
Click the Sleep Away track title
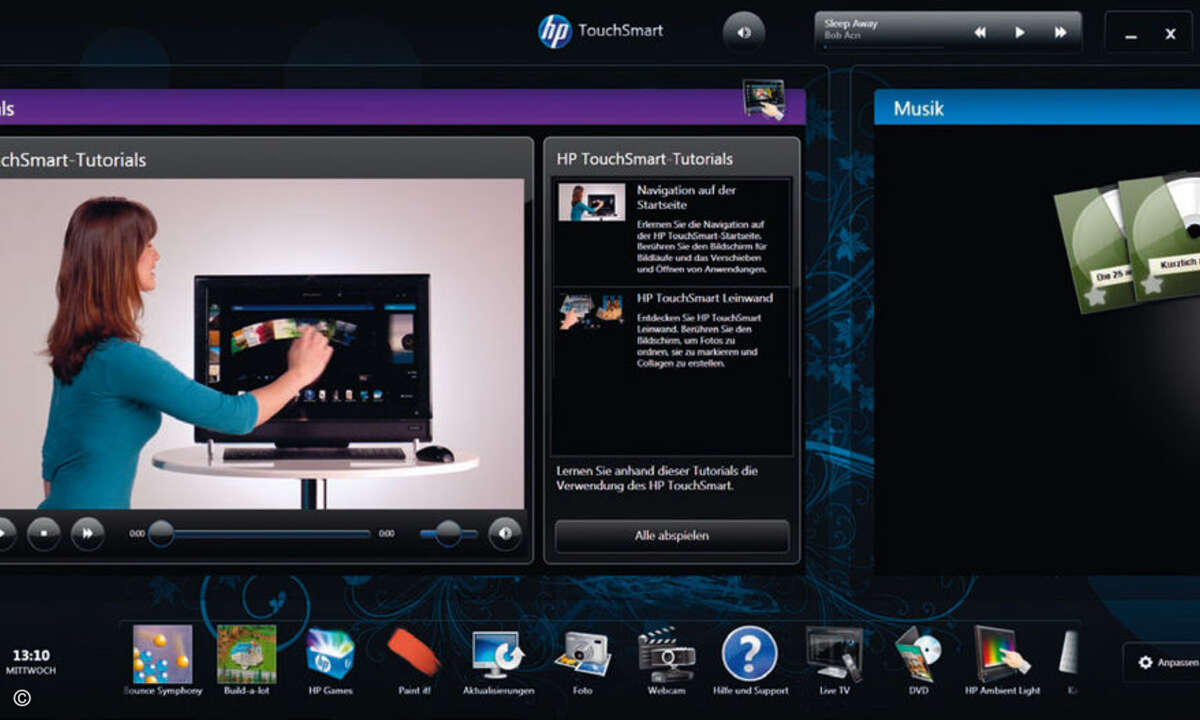click(851, 22)
